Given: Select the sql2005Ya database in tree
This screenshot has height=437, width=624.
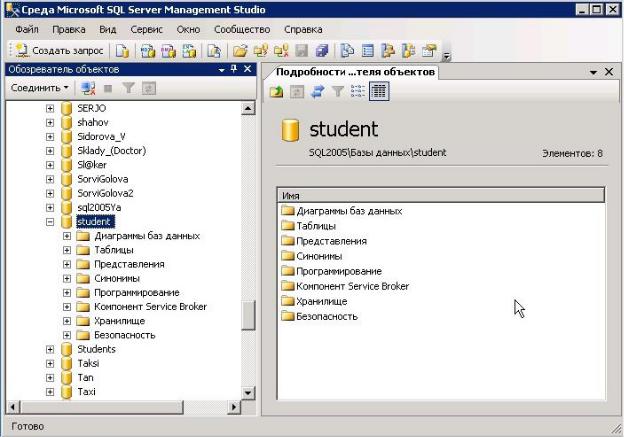Looking at the screenshot, I should 99,207.
